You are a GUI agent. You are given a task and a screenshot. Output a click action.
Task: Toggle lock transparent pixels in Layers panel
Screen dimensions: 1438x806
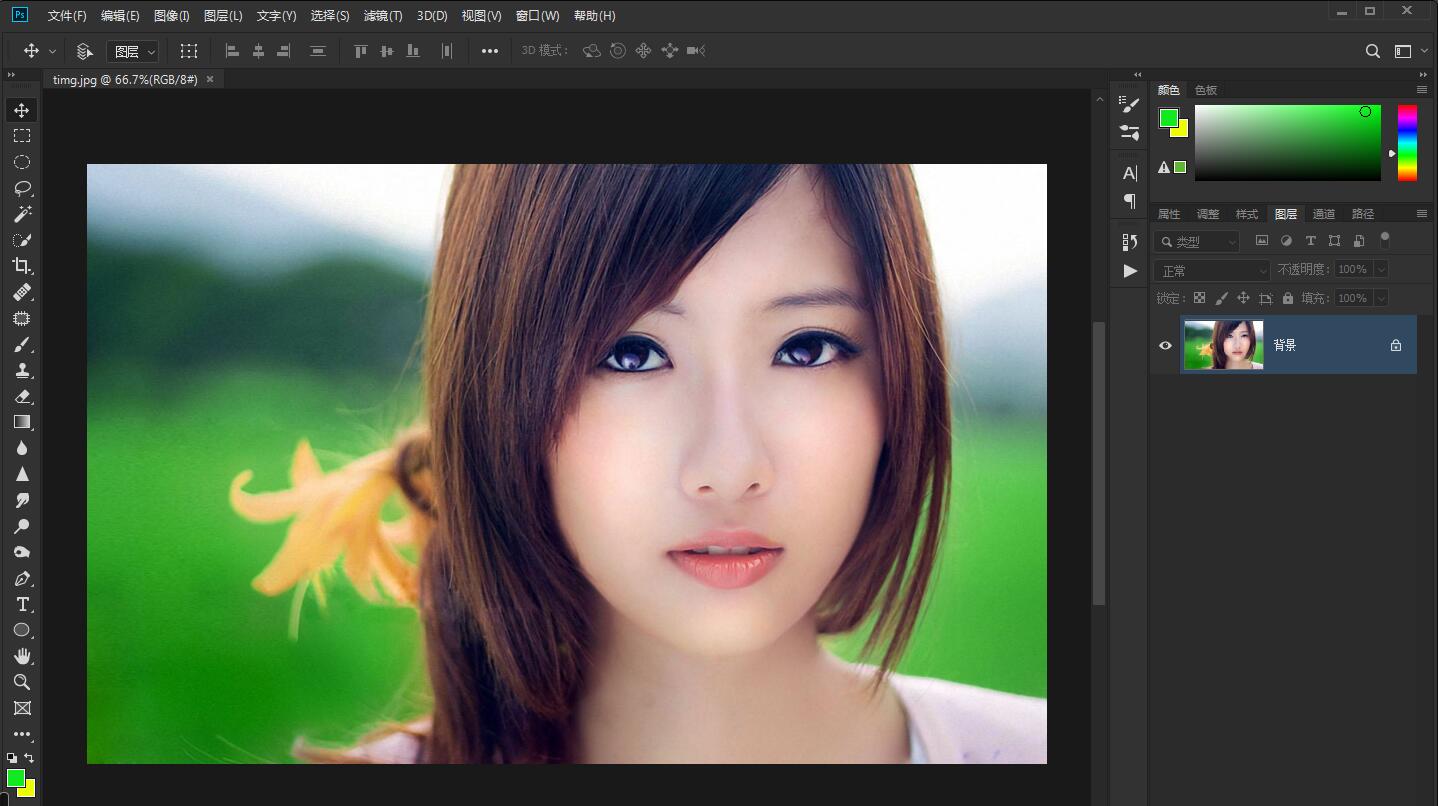pos(1199,298)
